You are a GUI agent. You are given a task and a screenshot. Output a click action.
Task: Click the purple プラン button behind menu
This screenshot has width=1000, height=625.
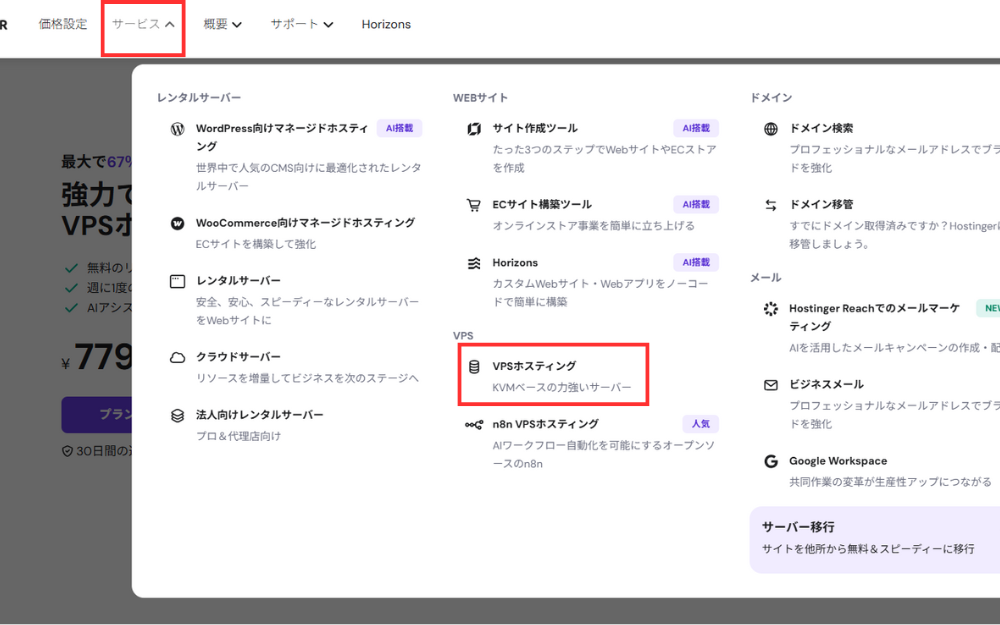(97, 415)
